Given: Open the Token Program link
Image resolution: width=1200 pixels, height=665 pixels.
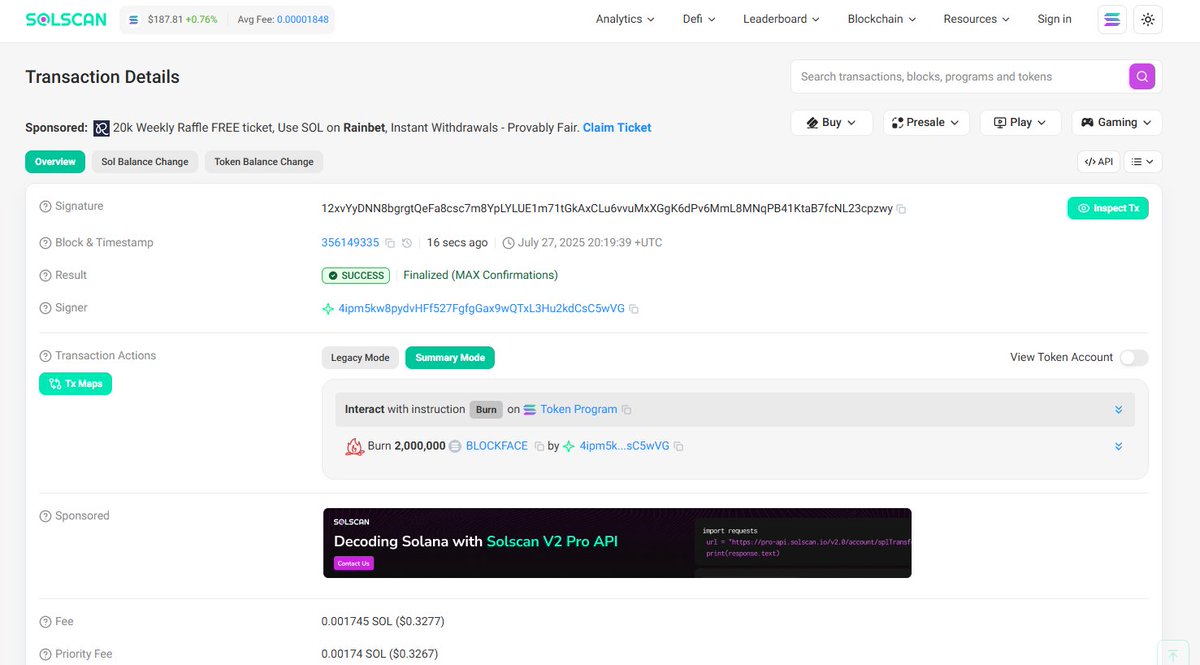Looking at the screenshot, I should point(578,410).
